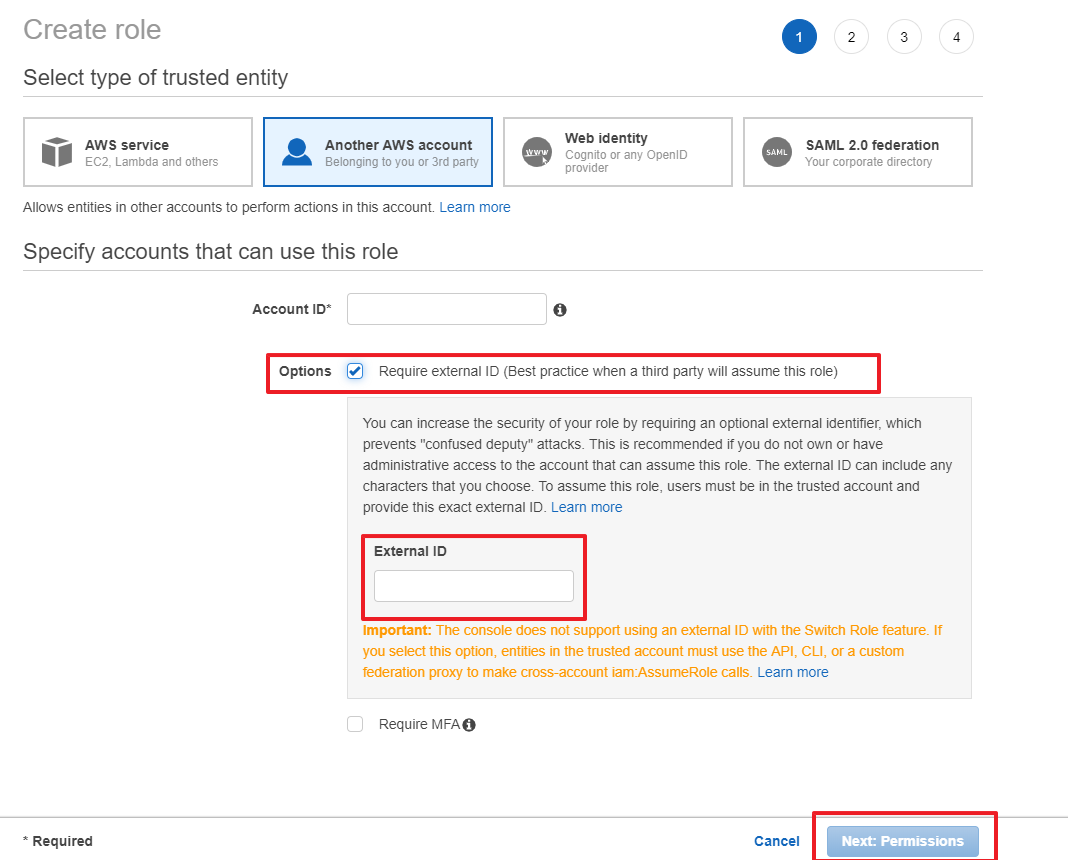Viewport: 1068px width, 860px height.
Task: Click into the External ID text box
Action: point(473,586)
